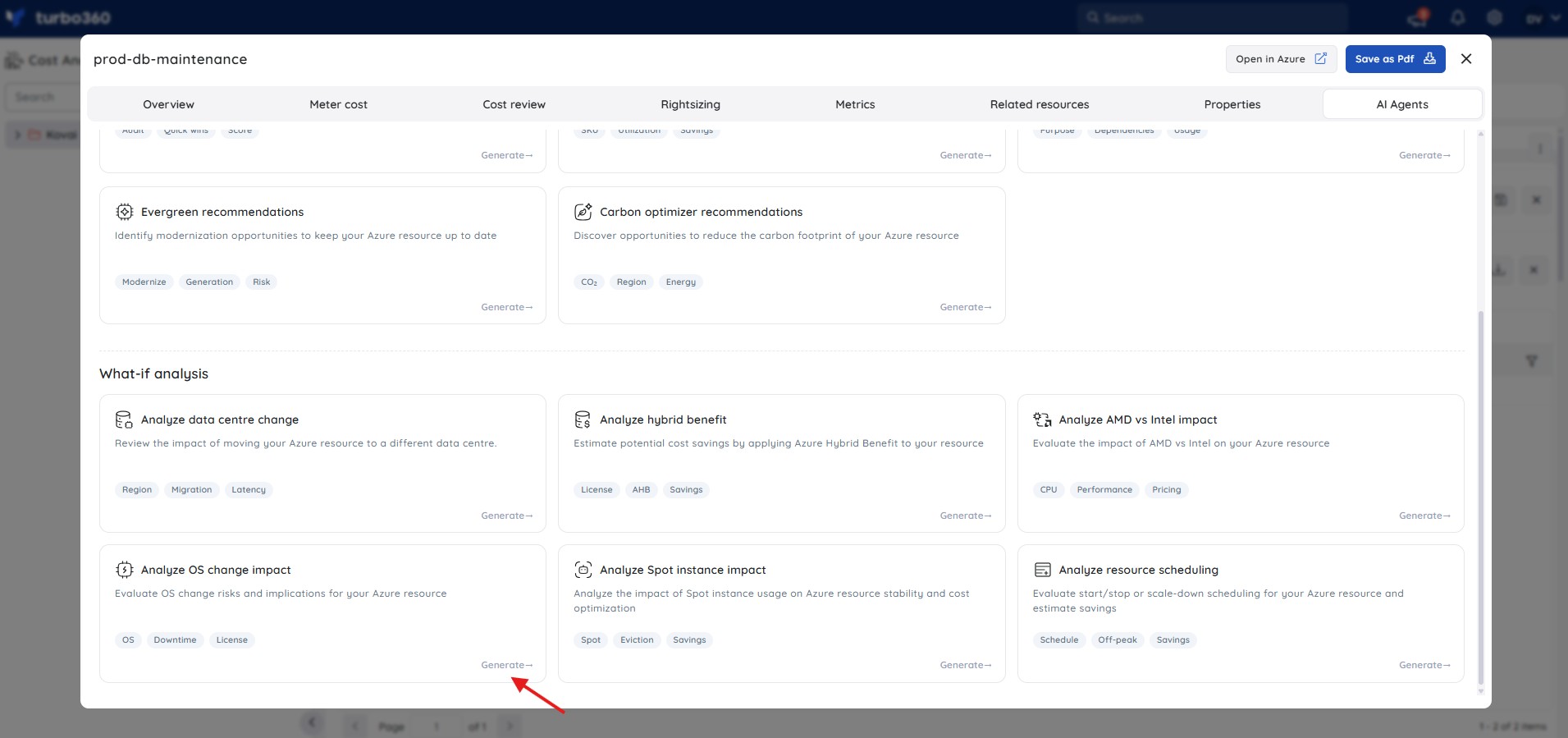Switch to the Overview tab
1568x738 pixels.
pyautogui.click(x=168, y=104)
